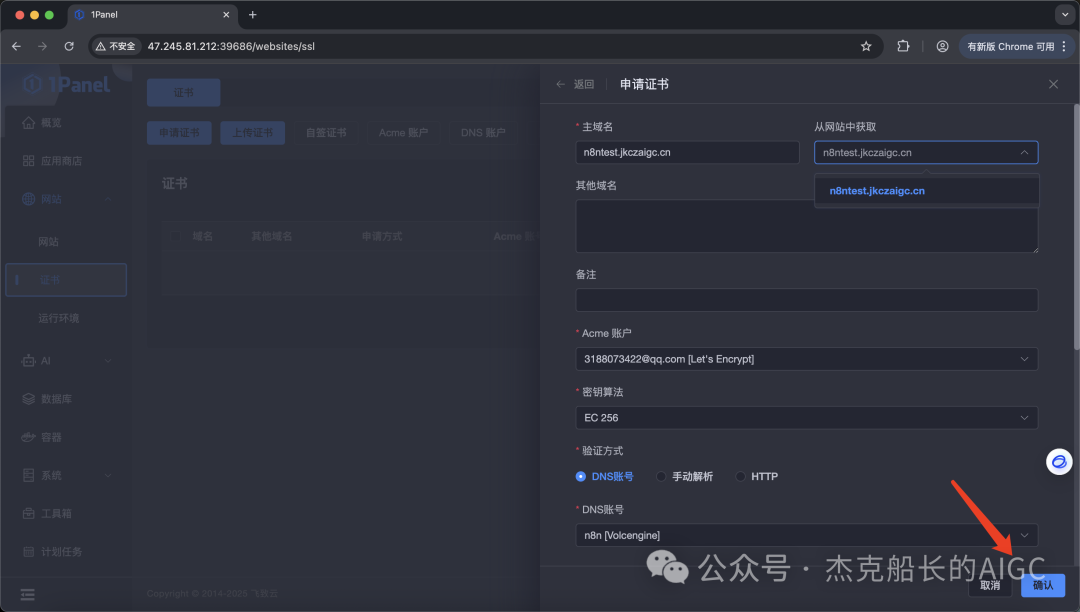Click the DNS 账户 button
1080x612 pixels.
point(483,133)
